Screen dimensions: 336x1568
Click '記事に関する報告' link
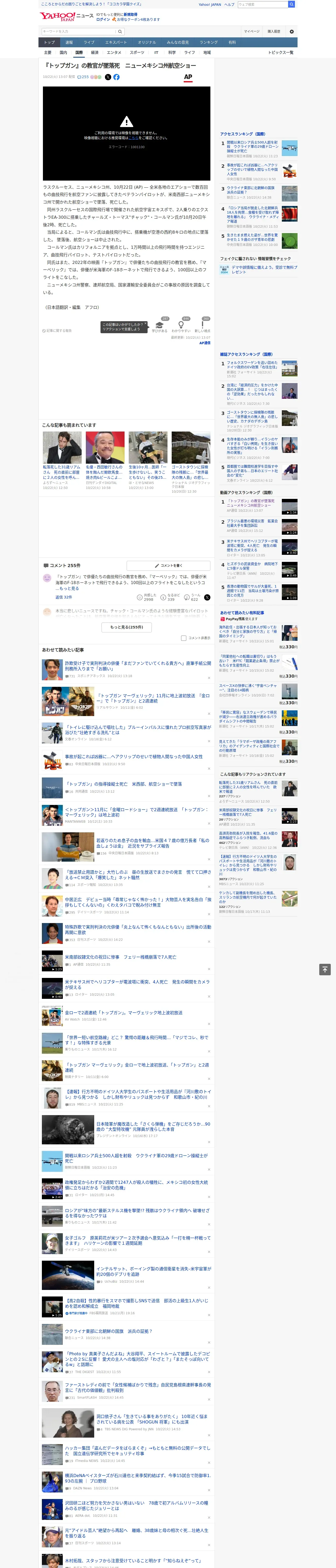[57, 331]
